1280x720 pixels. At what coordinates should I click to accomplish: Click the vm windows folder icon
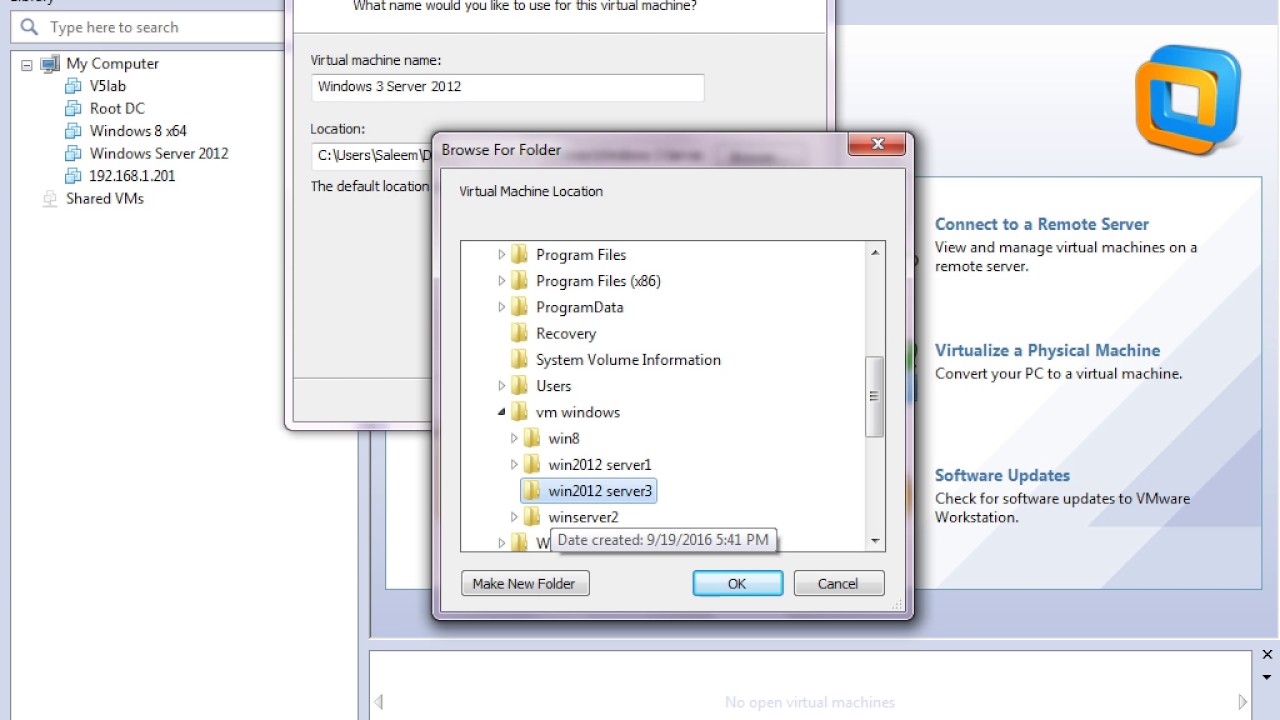point(519,412)
